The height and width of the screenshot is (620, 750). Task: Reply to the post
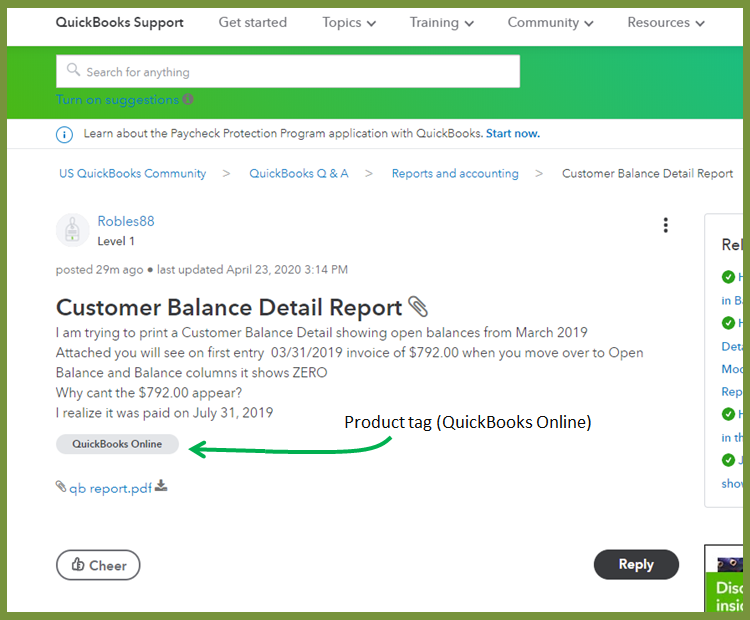pyautogui.click(x=636, y=565)
